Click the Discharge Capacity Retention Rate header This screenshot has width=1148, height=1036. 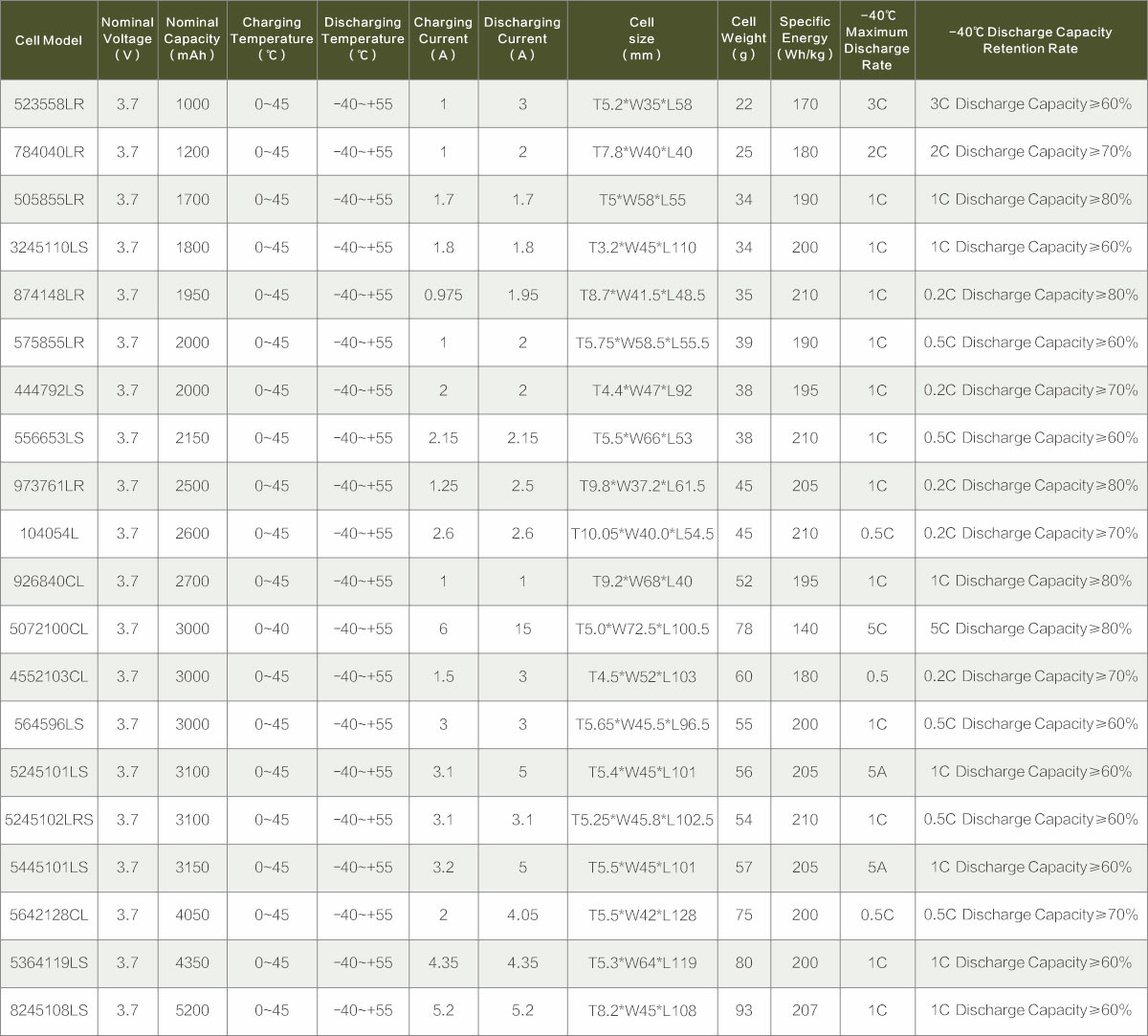coord(1030,40)
